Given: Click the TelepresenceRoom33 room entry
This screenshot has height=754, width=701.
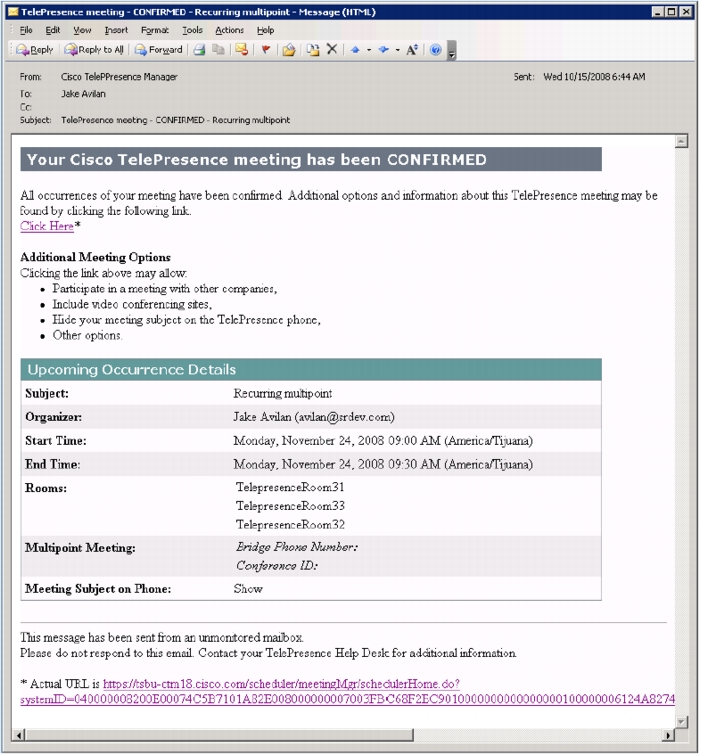Looking at the screenshot, I should pos(290,506).
